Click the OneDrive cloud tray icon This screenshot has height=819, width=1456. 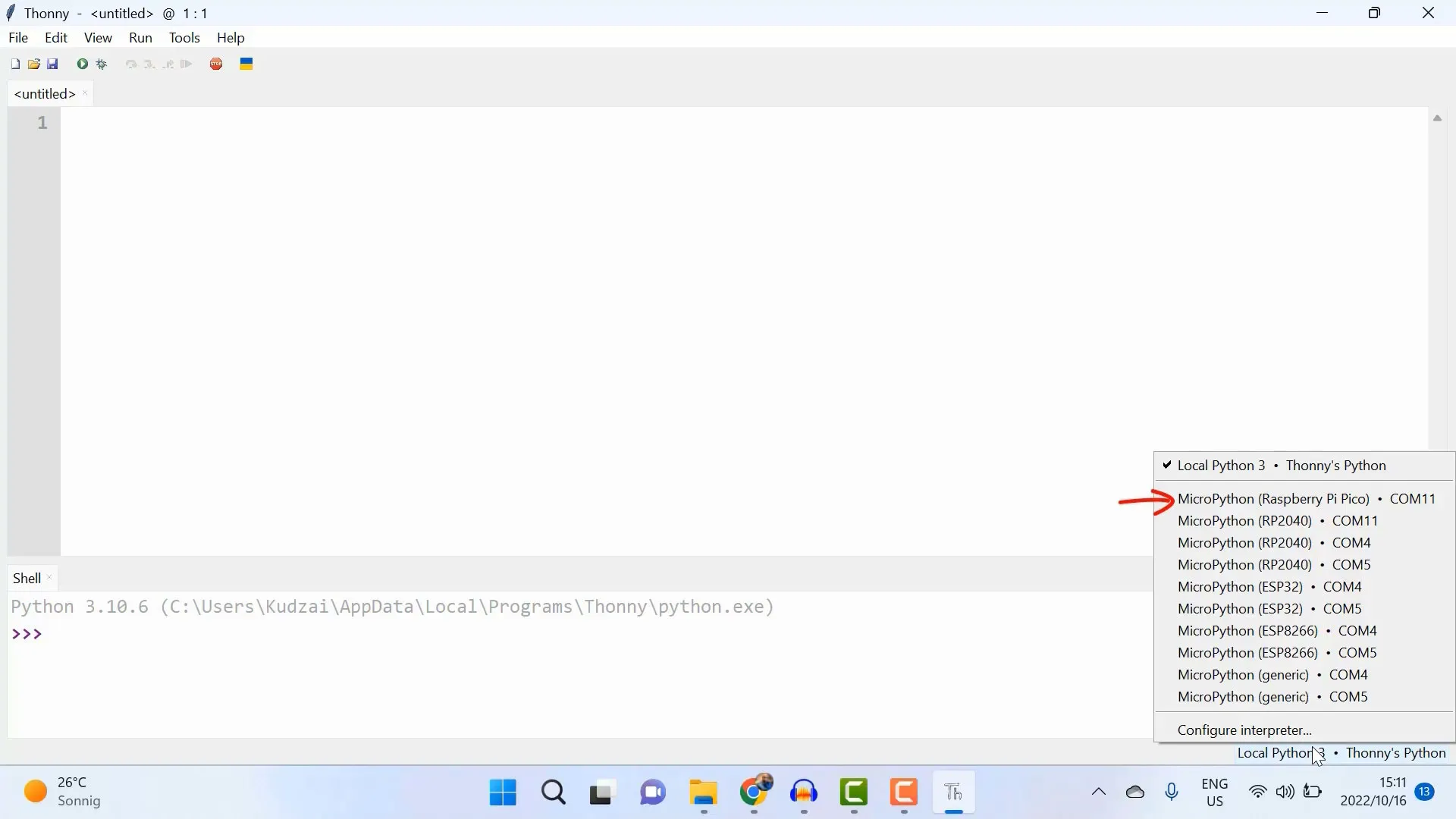coord(1135,792)
